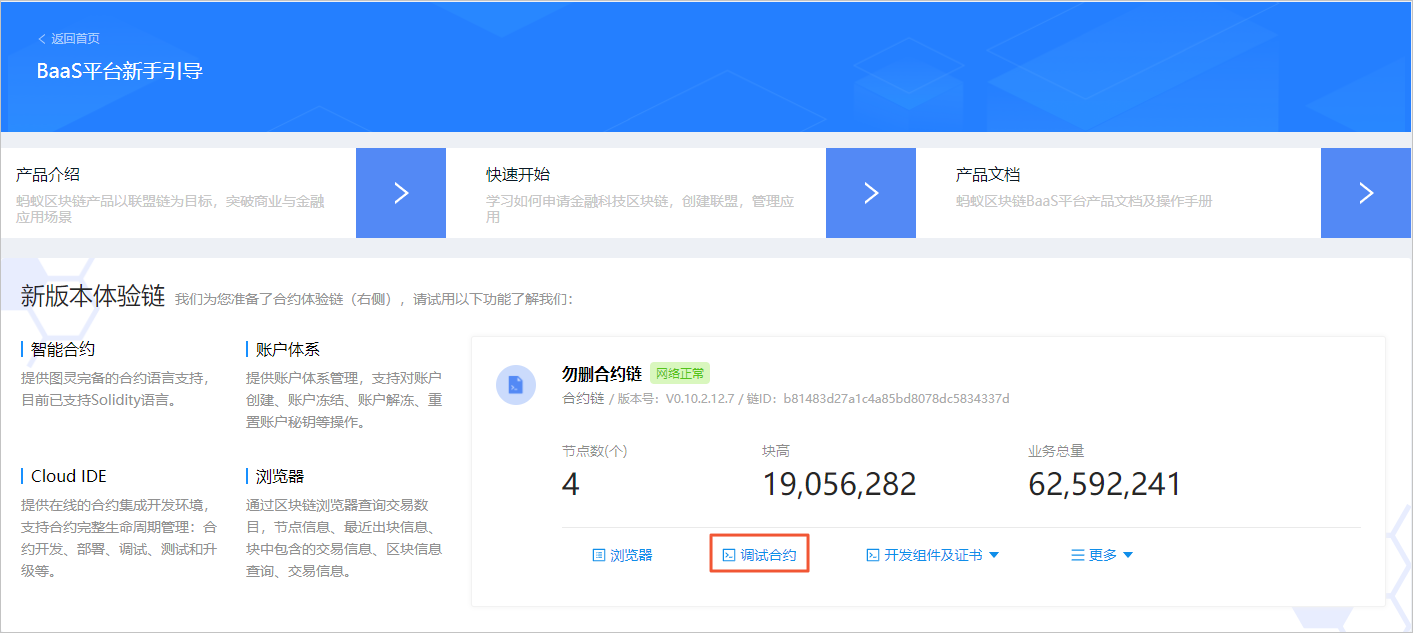This screenshot has width=1413, height=633.
Task: Open 产品文档 arrow button
Action: (1366, 193)
